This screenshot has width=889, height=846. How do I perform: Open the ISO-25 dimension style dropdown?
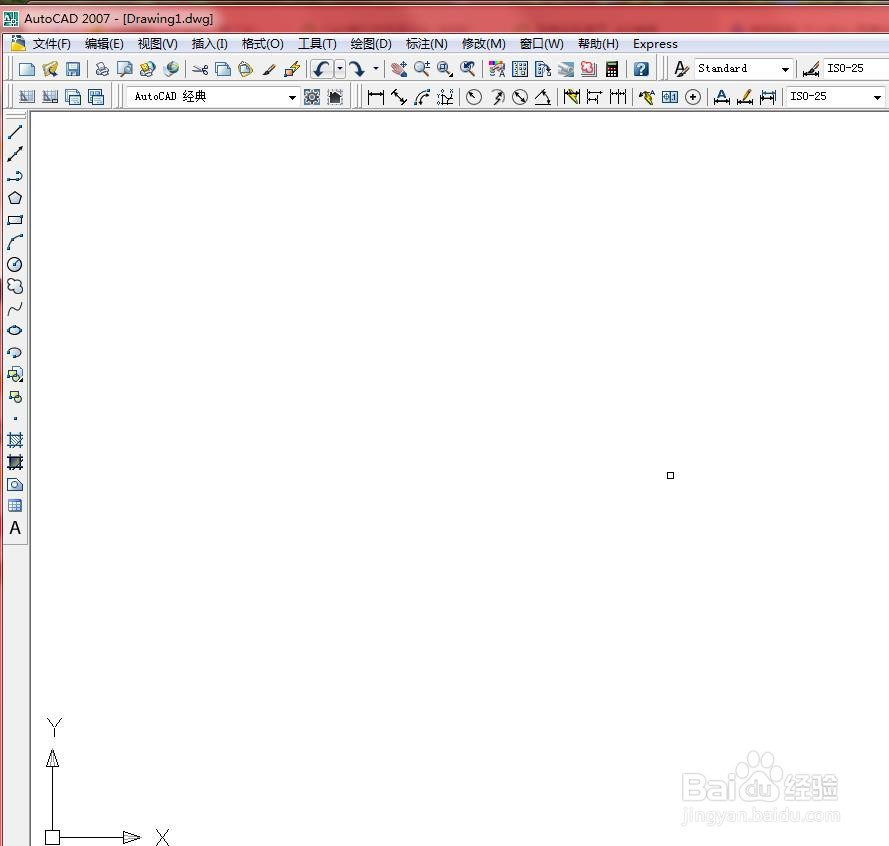pos(877,97)
